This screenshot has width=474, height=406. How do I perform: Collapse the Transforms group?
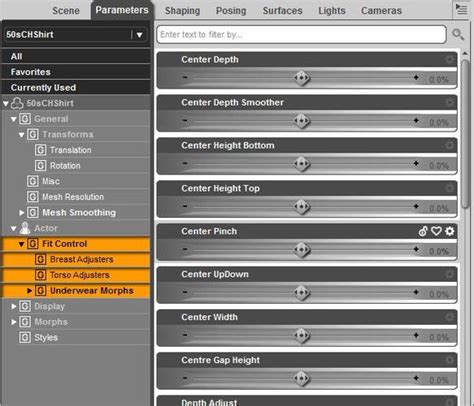(x=21, y=135)
